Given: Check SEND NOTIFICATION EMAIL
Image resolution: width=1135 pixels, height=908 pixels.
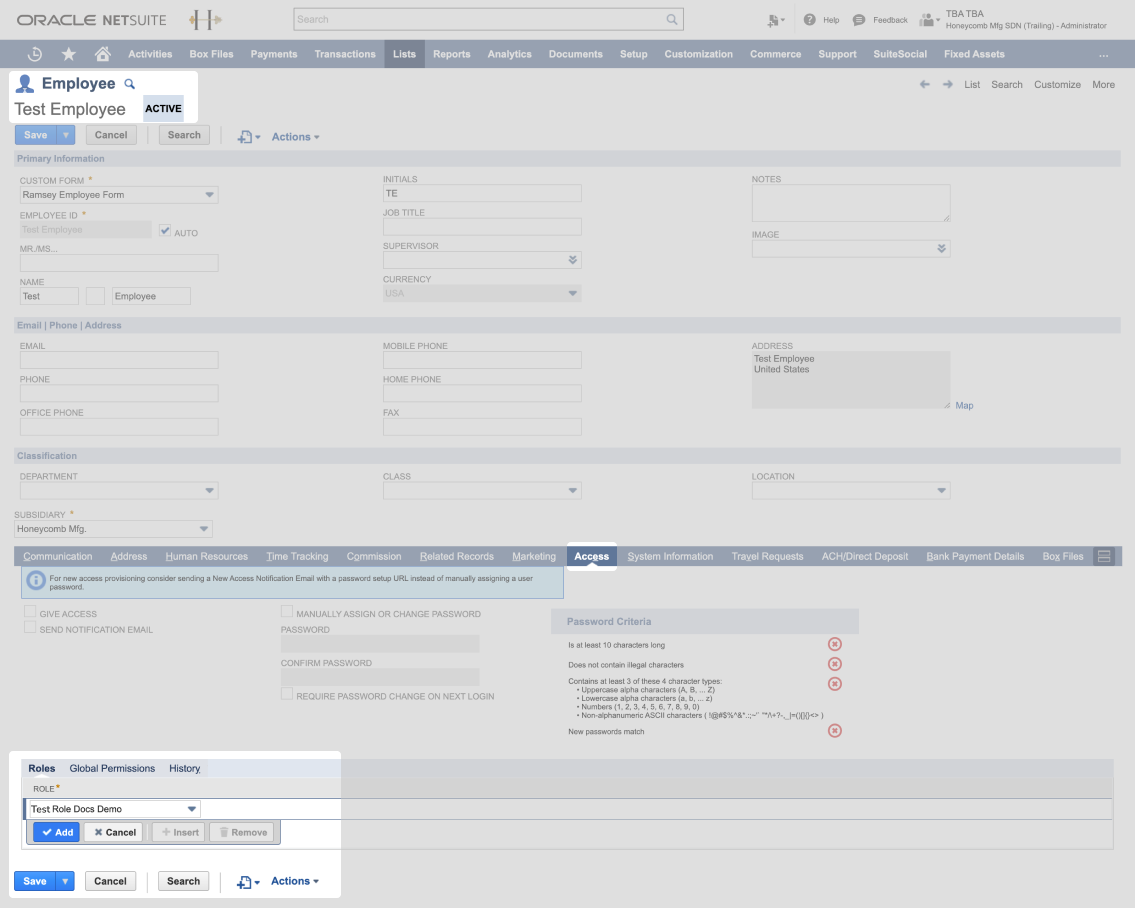Looking at the screenshot, I should 30,627.
